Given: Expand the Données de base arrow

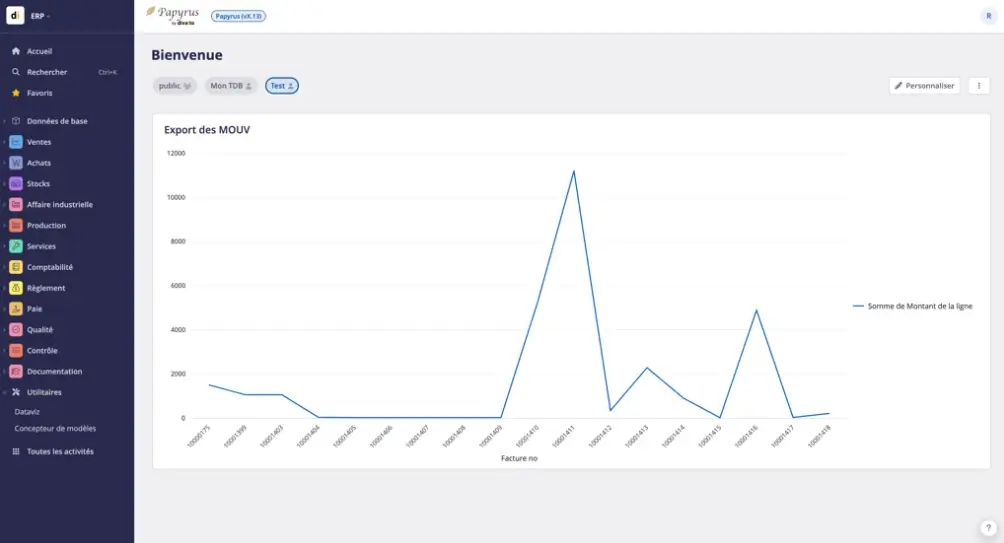Looking at the screenshot, I should click(4, 121).
